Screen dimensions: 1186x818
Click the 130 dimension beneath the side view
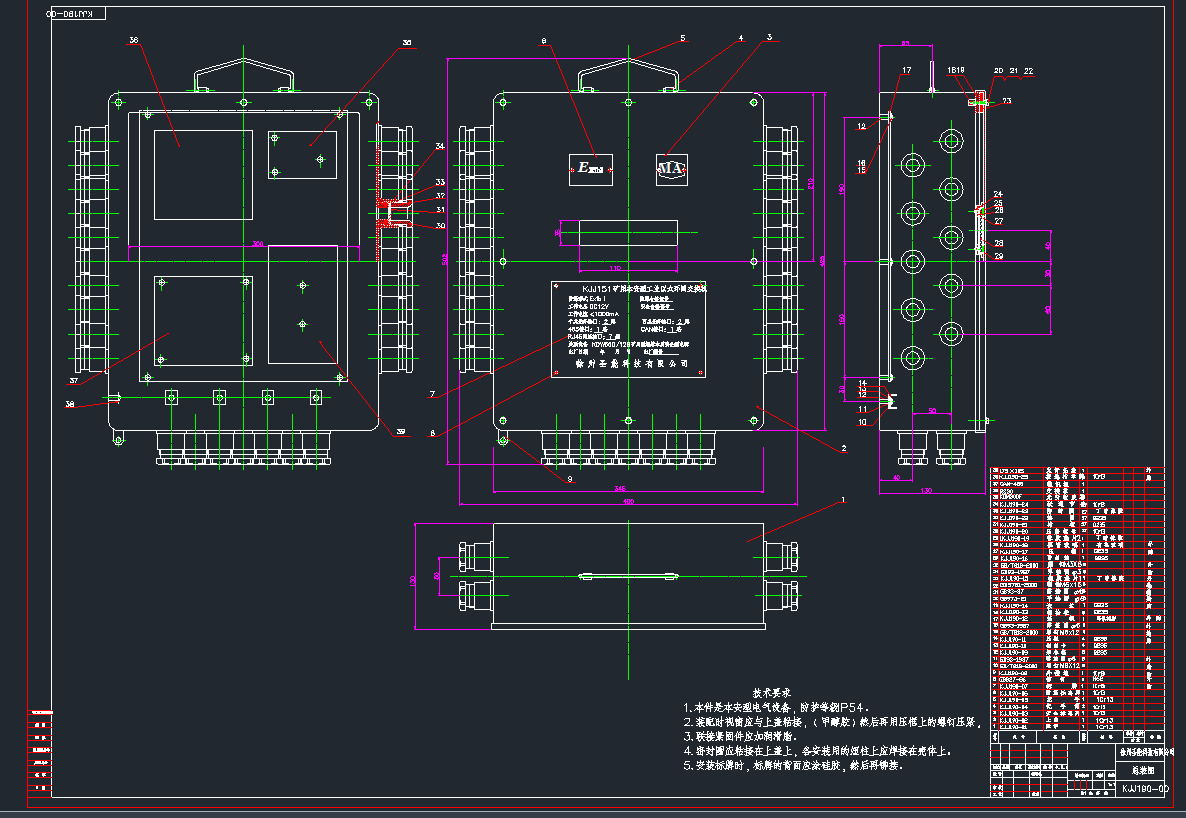[926, 490]
